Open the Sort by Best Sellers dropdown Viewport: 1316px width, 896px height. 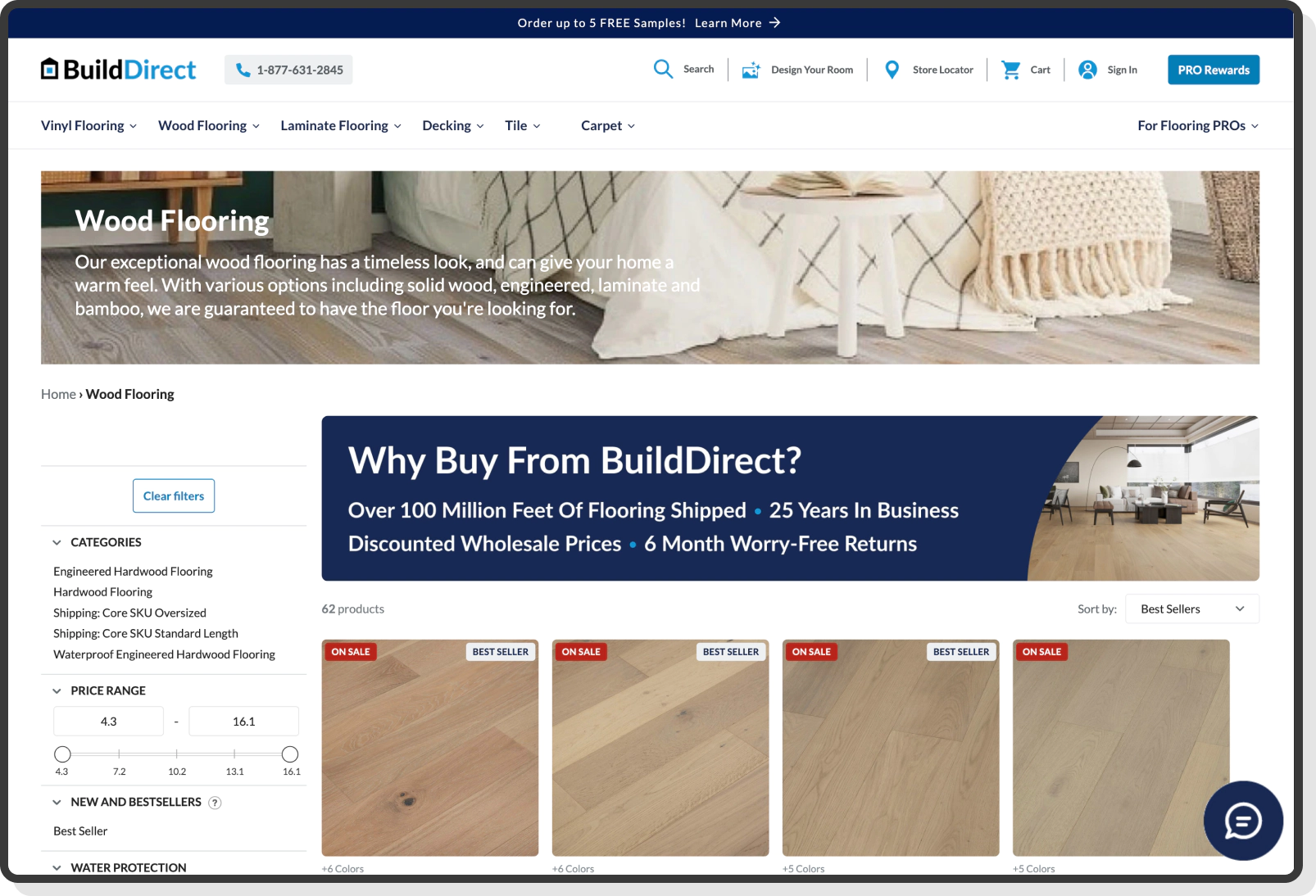coord(1191,609)
